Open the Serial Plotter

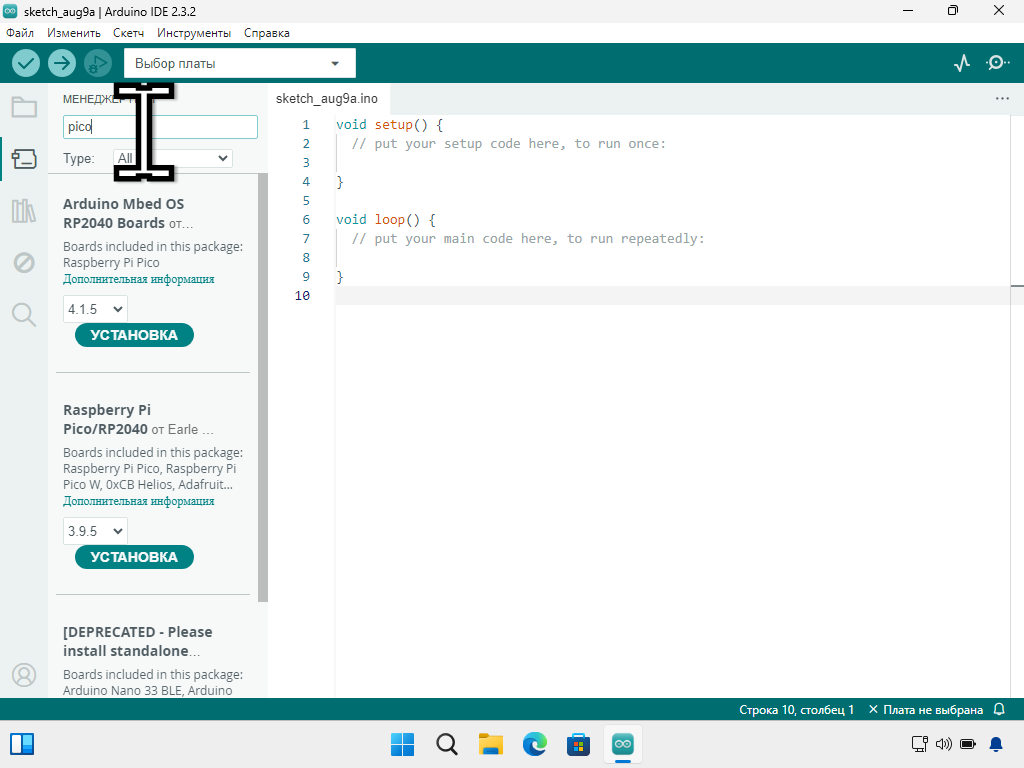tap(962, 63)
